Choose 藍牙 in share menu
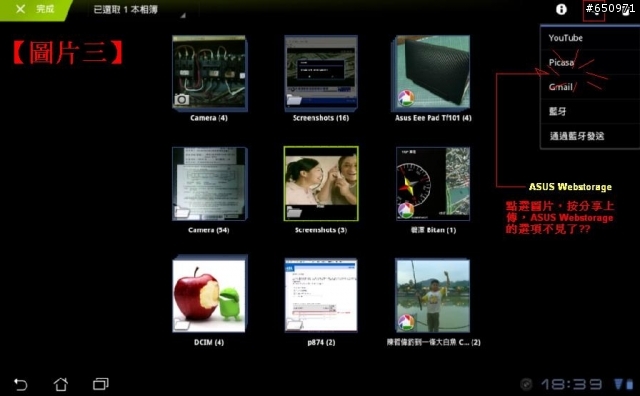Screen dimensions: 640x396 [x=590, y=111]
